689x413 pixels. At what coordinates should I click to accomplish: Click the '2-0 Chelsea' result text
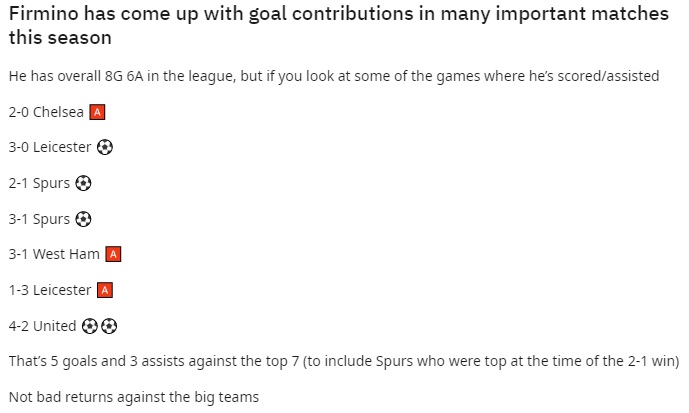pyautogui.click(x=46, y=112)
